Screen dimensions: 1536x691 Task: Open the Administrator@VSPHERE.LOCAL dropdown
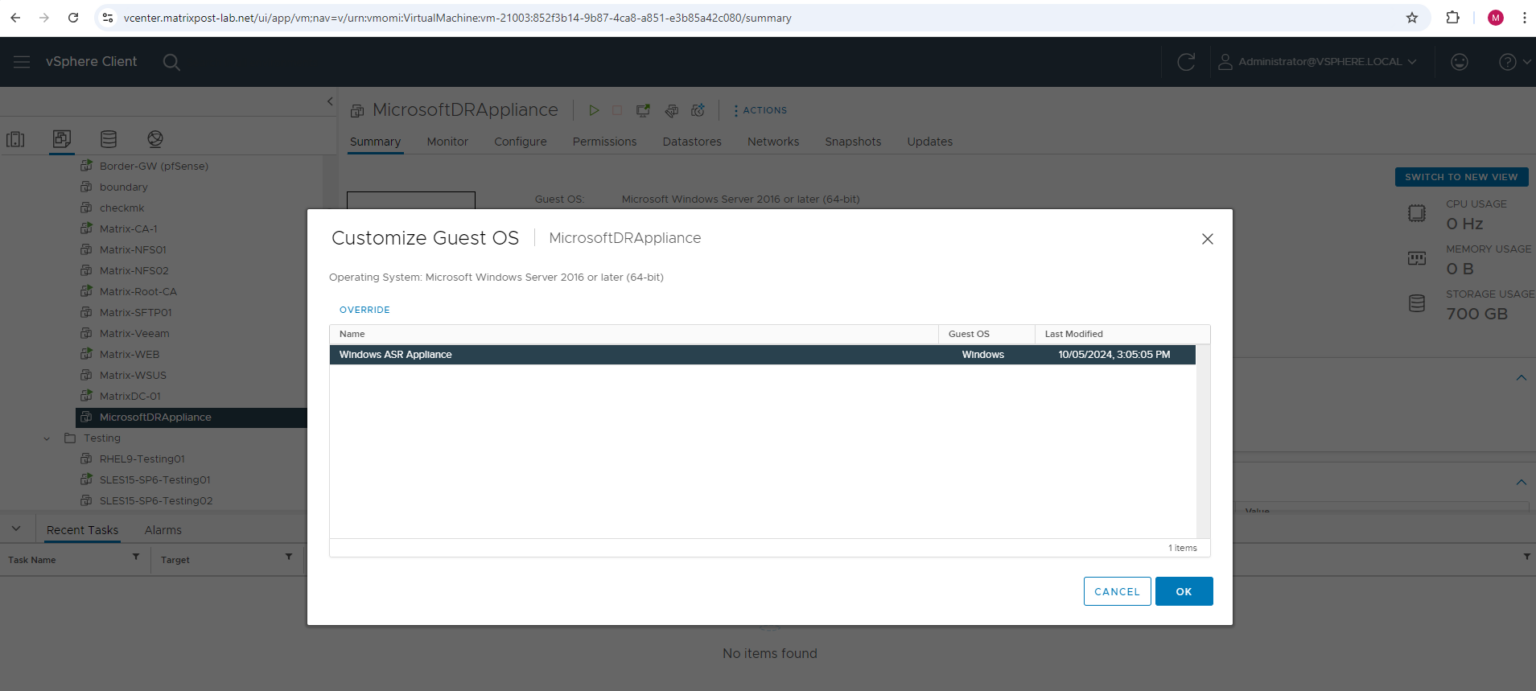click(x=1318, y=62)
